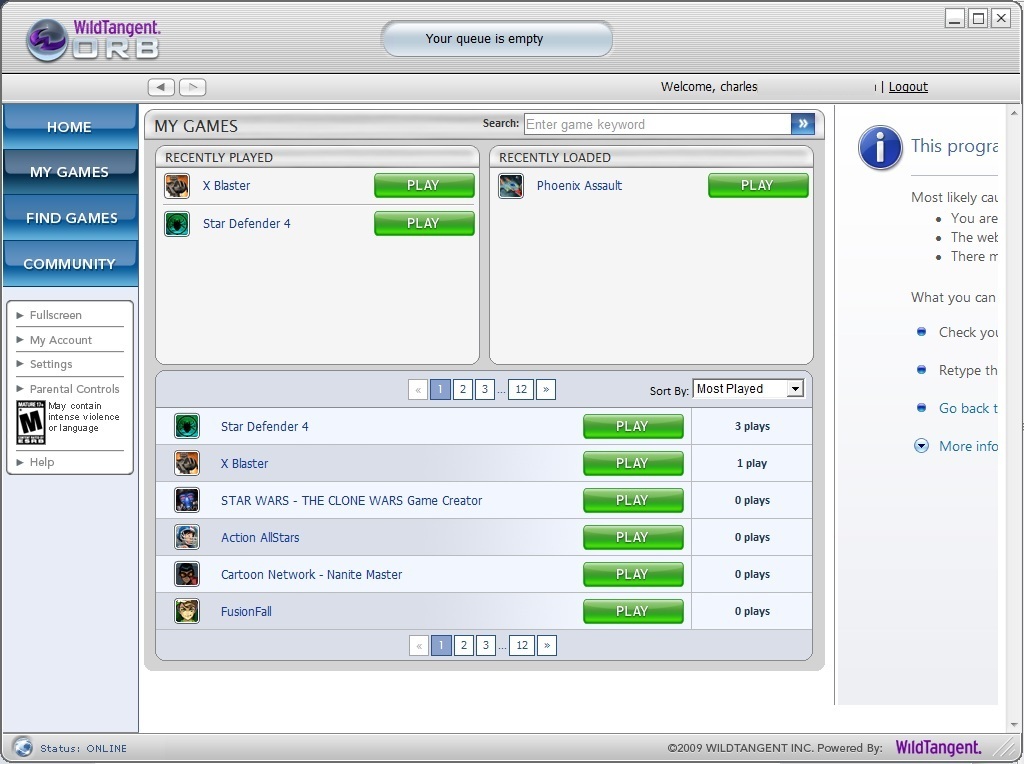This screenshot has height=764, width=1024.
Task: Go to the HOME tab
Action: [x=70, y=127]
